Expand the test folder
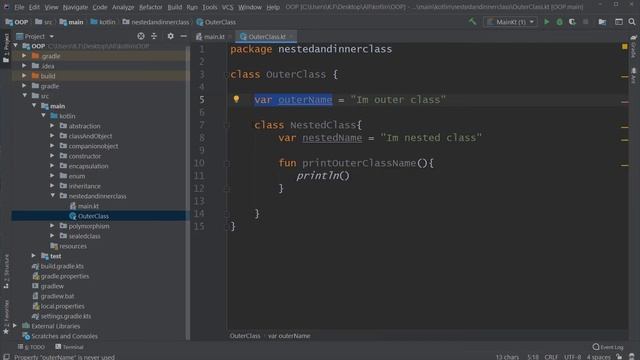The image size is (640, 360). pos(34,256)
